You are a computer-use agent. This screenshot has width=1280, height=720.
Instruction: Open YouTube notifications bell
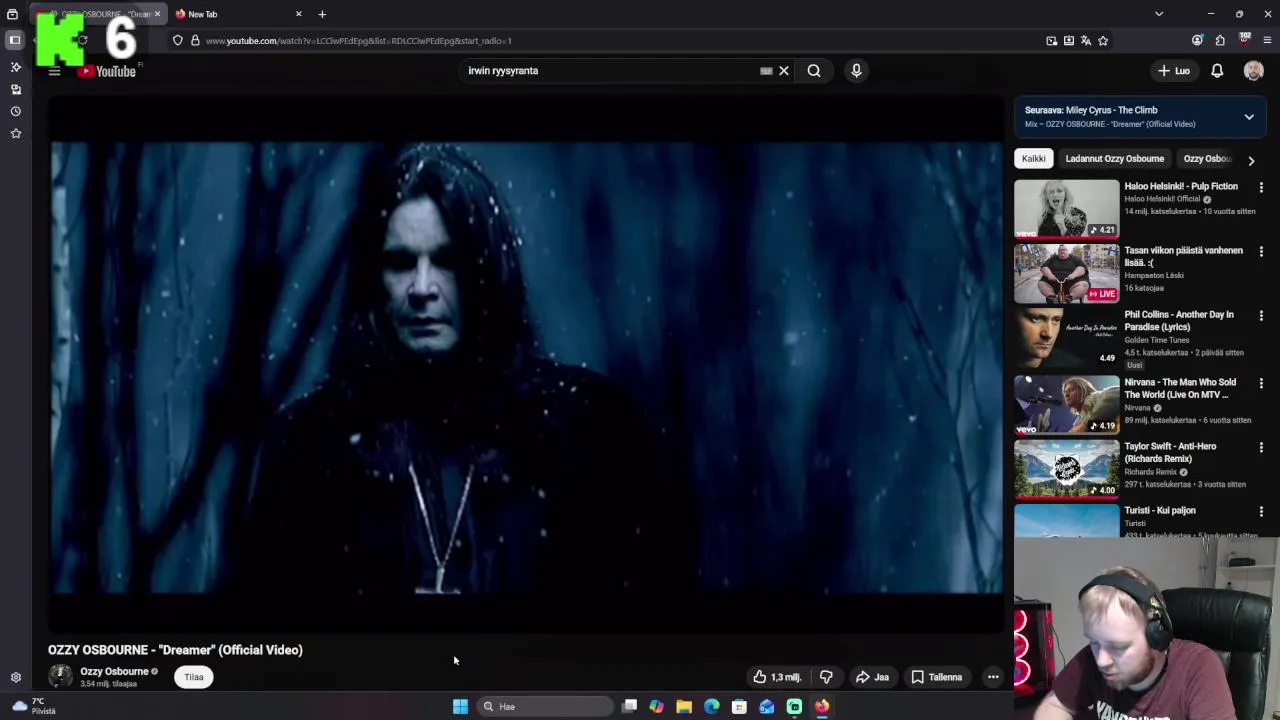pyautogui.click(x=1217, y=71)
